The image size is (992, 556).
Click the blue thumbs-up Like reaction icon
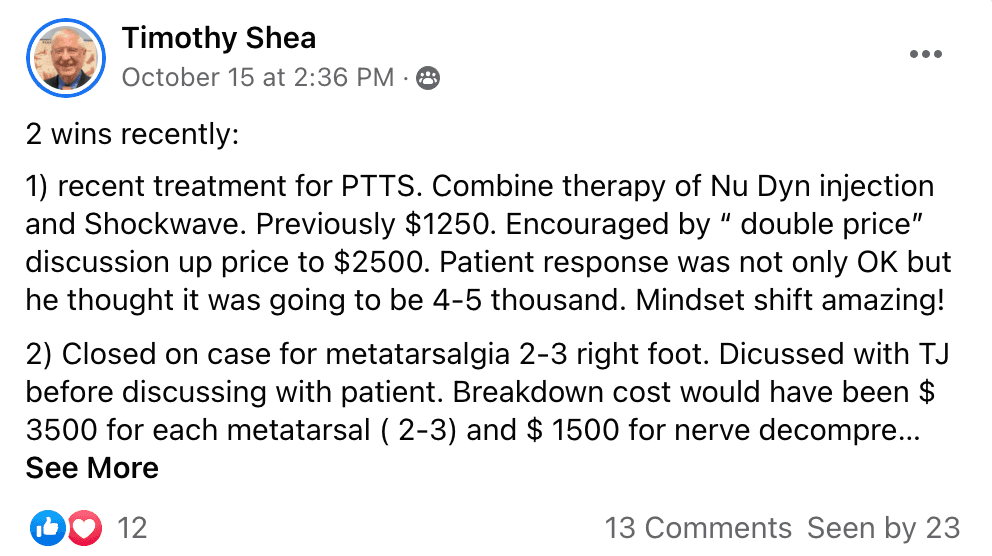coord(47,528)
